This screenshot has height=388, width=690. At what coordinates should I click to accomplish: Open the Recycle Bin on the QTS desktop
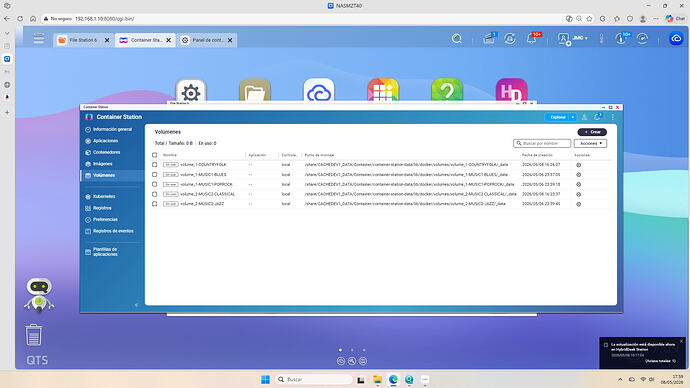pyautogui.click(x=33, y=335)
